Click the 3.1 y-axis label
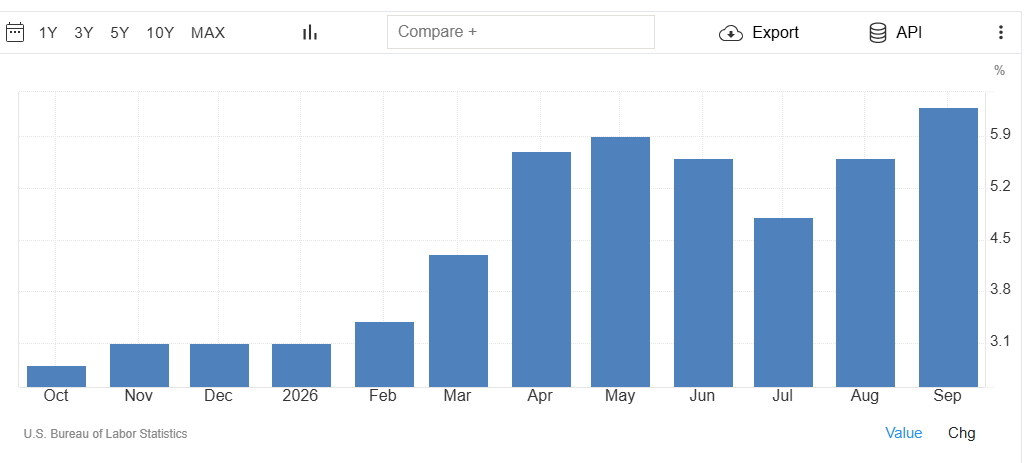Viewport: 1028px width, 463px height. tap(1000, 341)
